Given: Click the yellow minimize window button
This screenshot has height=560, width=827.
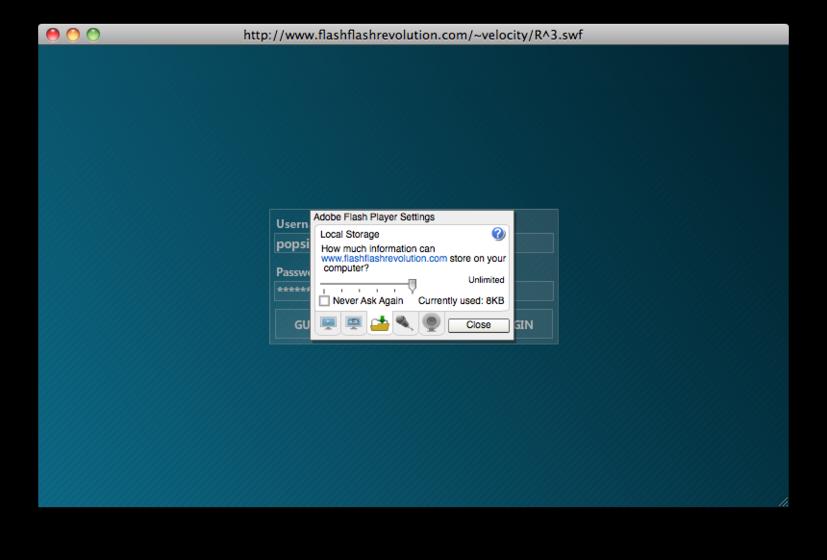Looking at the screenshot, I should [73, 34].
